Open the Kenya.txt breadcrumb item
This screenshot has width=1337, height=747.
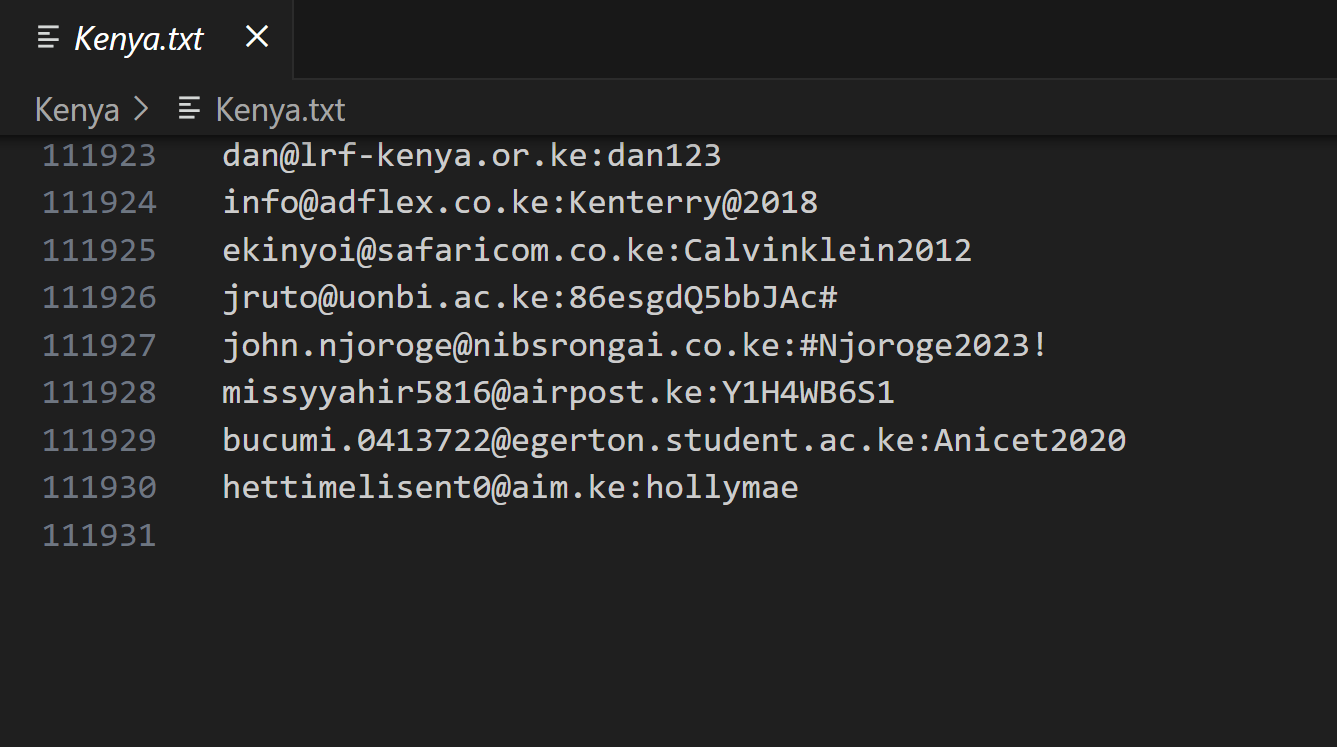[280, 109]
